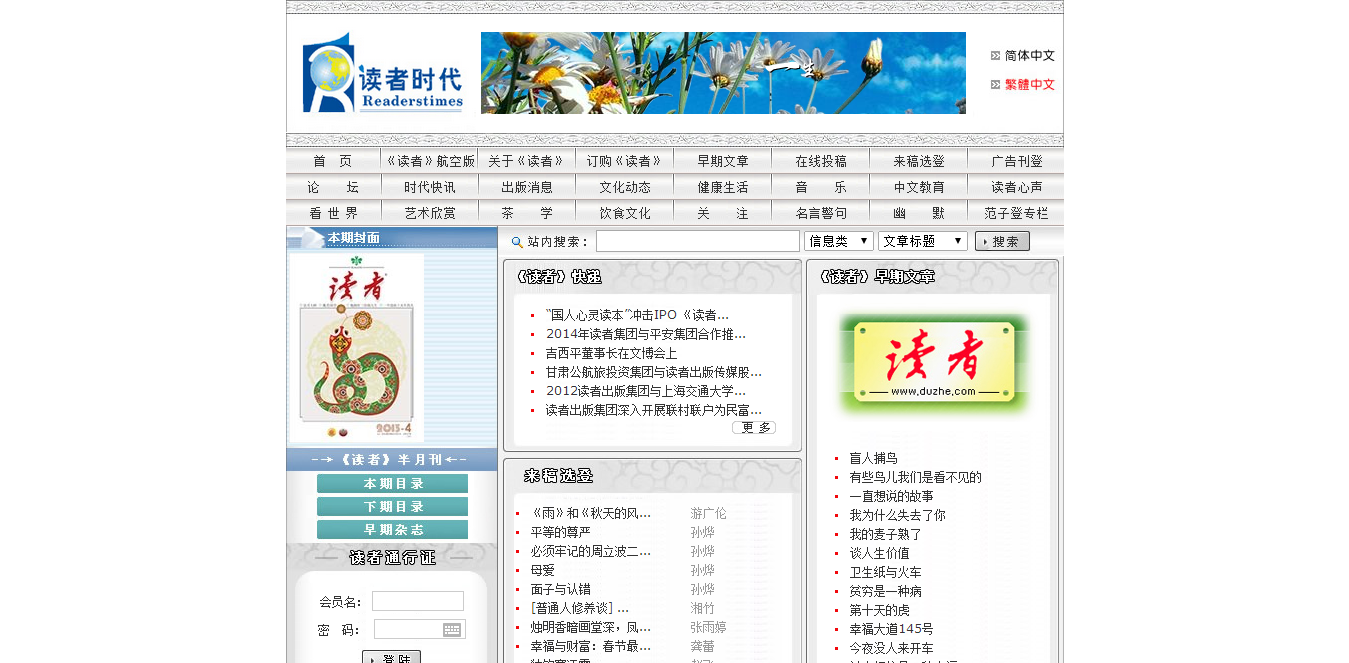Open 看世界 navigation item

point(333,213)
